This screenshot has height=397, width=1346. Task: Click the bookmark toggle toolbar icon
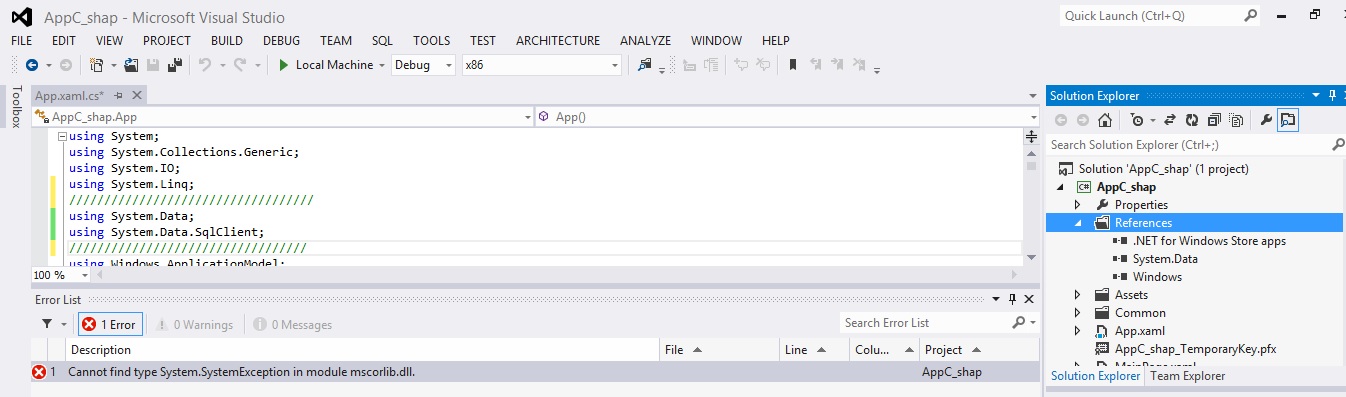point(792,65)
